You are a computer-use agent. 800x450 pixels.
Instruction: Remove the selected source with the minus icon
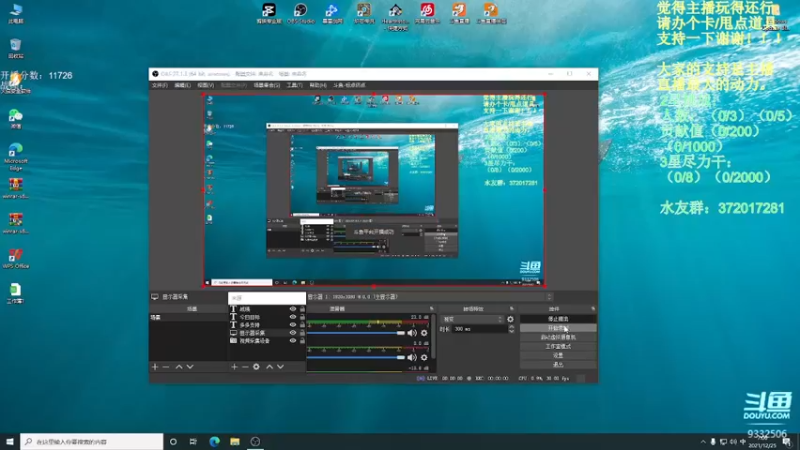click(245, 367)
